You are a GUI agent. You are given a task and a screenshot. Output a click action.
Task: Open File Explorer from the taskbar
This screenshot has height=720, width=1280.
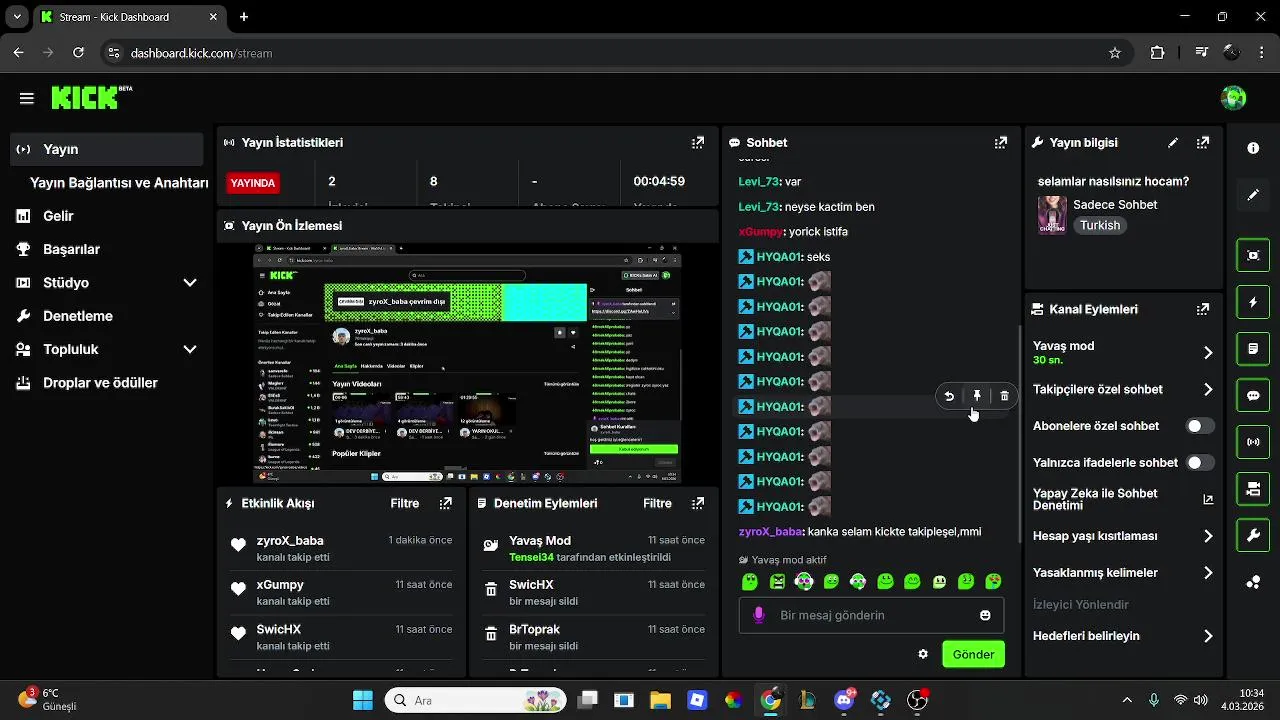[660, 700]
